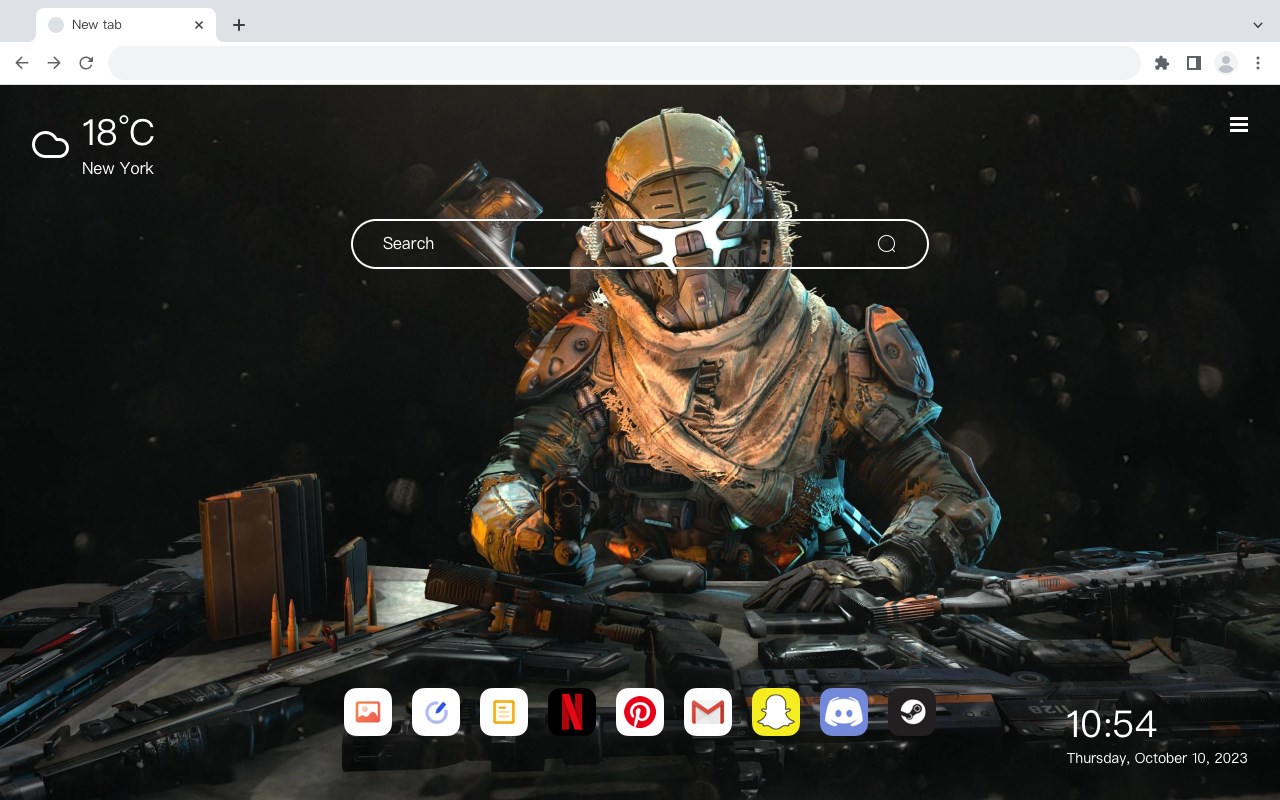The width and height of the screenshot is (1280, 800).
Task: Open the profile avatar menu
Action: [x=1226, y=63]
